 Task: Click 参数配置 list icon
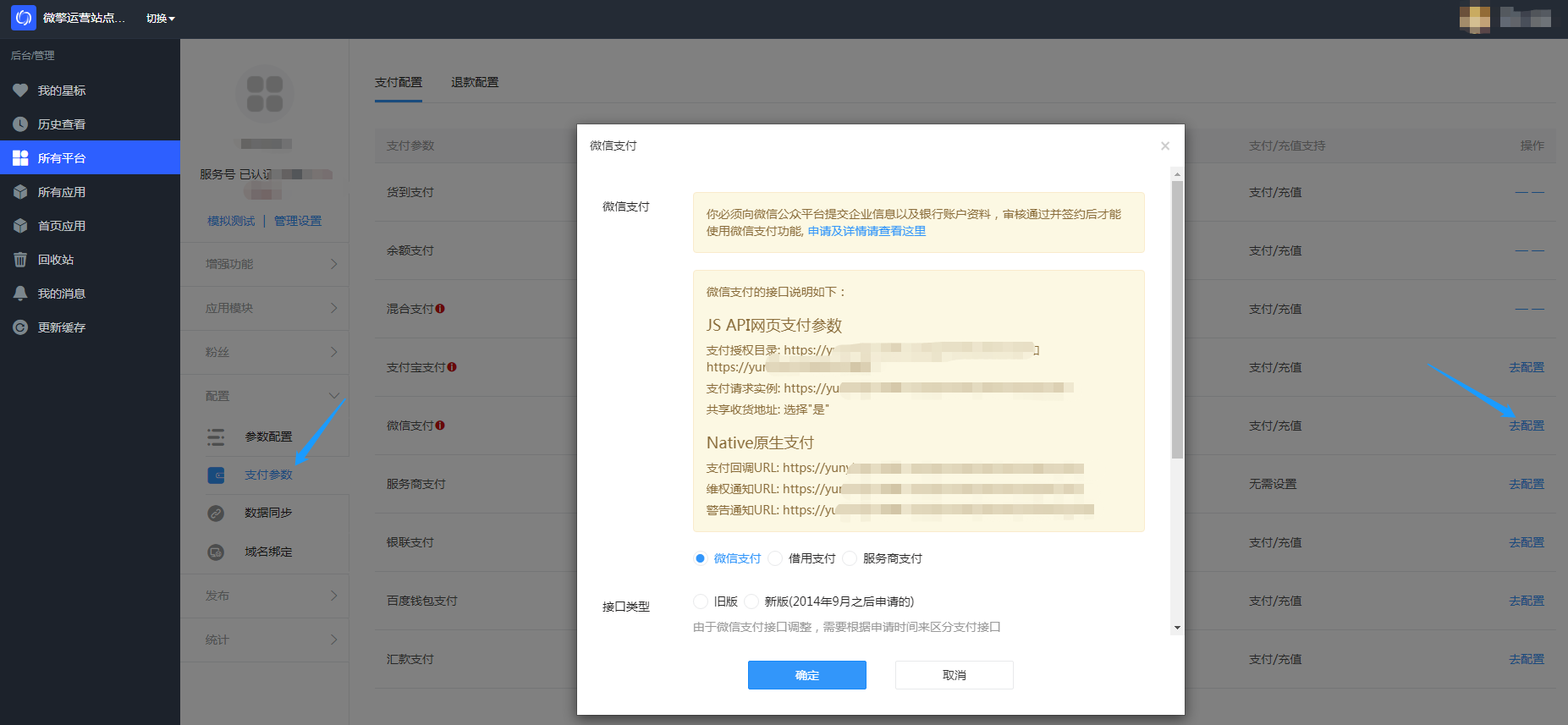click(x=216, y=437)
